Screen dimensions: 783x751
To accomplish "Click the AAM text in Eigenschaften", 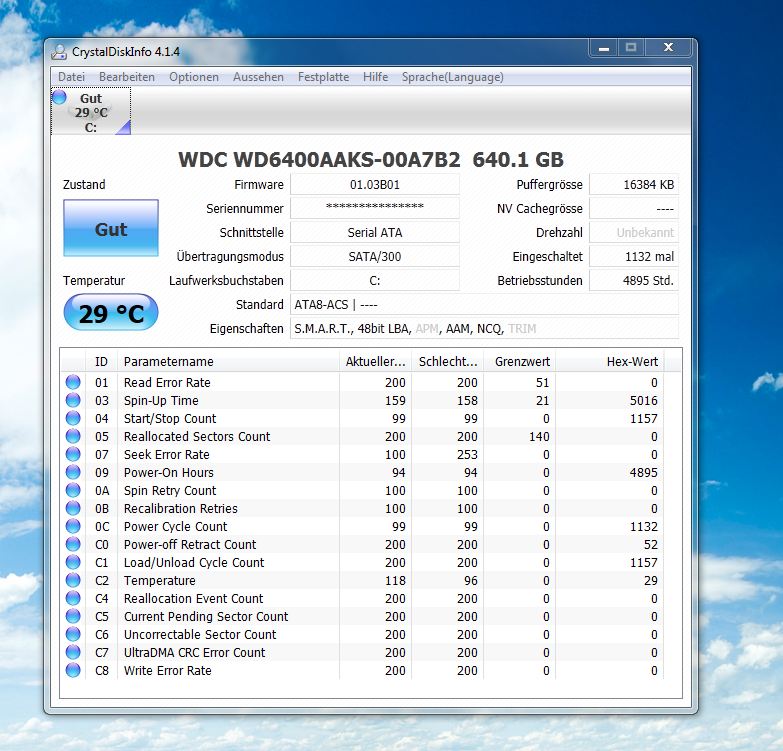I will pyautogui.click(x=457, y=329).
